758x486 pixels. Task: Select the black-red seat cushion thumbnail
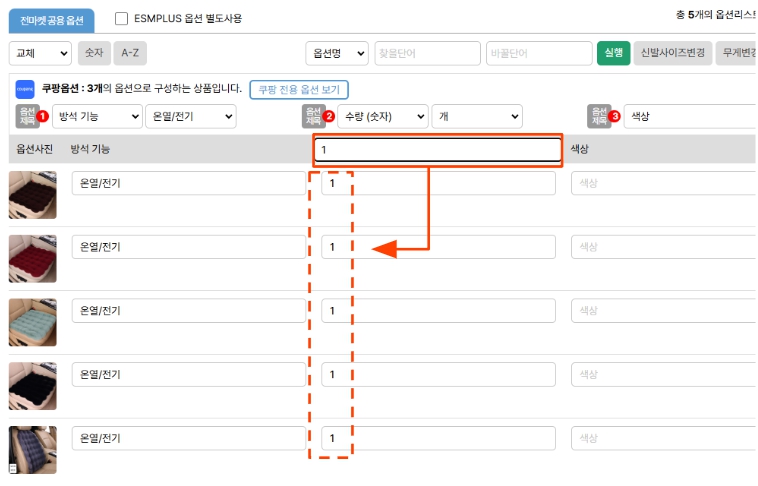(32, 194)
